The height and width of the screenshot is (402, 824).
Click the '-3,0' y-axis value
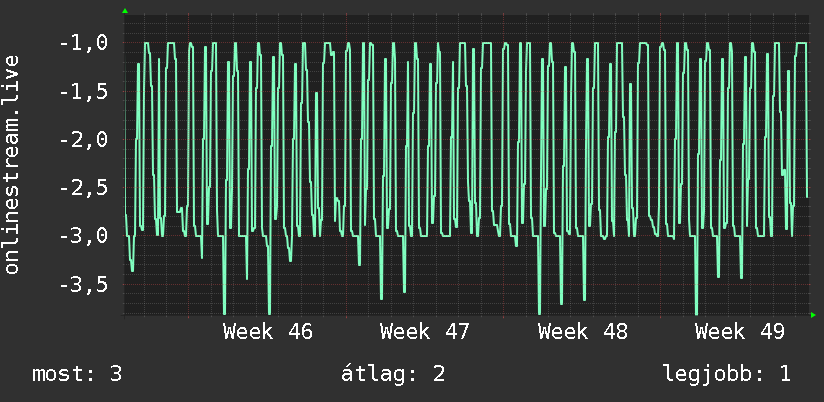pos(84,236)
